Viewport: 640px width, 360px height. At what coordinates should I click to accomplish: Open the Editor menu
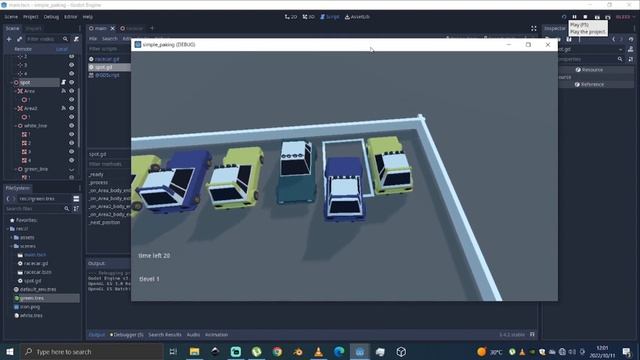(x=71, y=17)
